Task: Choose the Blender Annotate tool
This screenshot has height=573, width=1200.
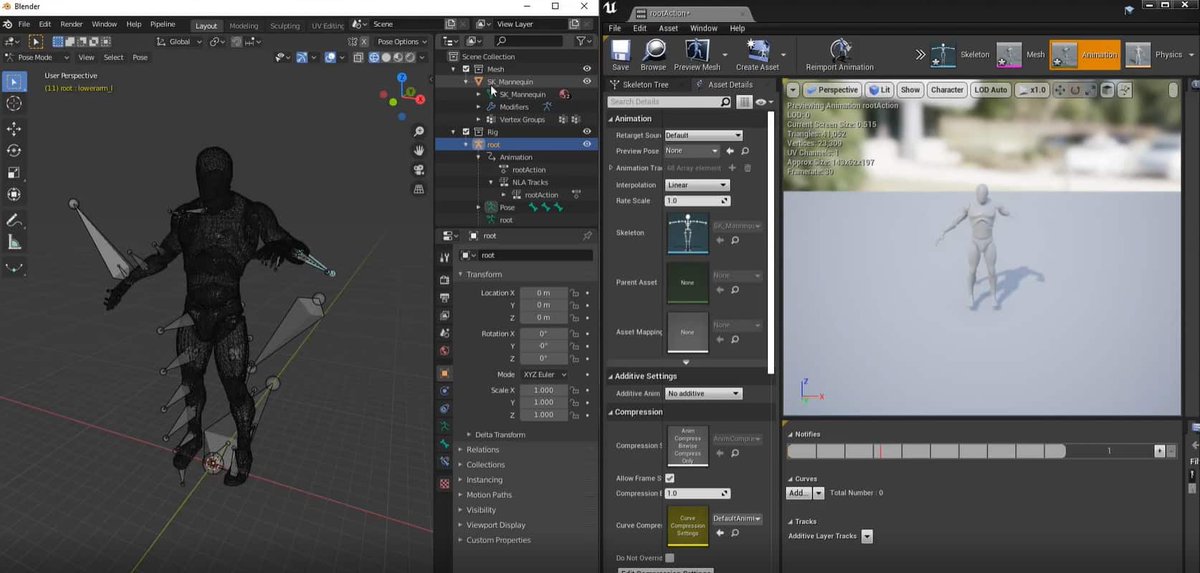Action: pos(14,220)
